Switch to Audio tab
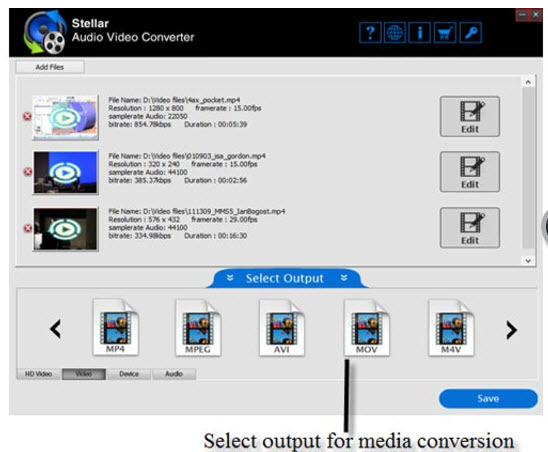Image resolution: width=548 pixels, height=452 pixels. (x=174, y=374)
